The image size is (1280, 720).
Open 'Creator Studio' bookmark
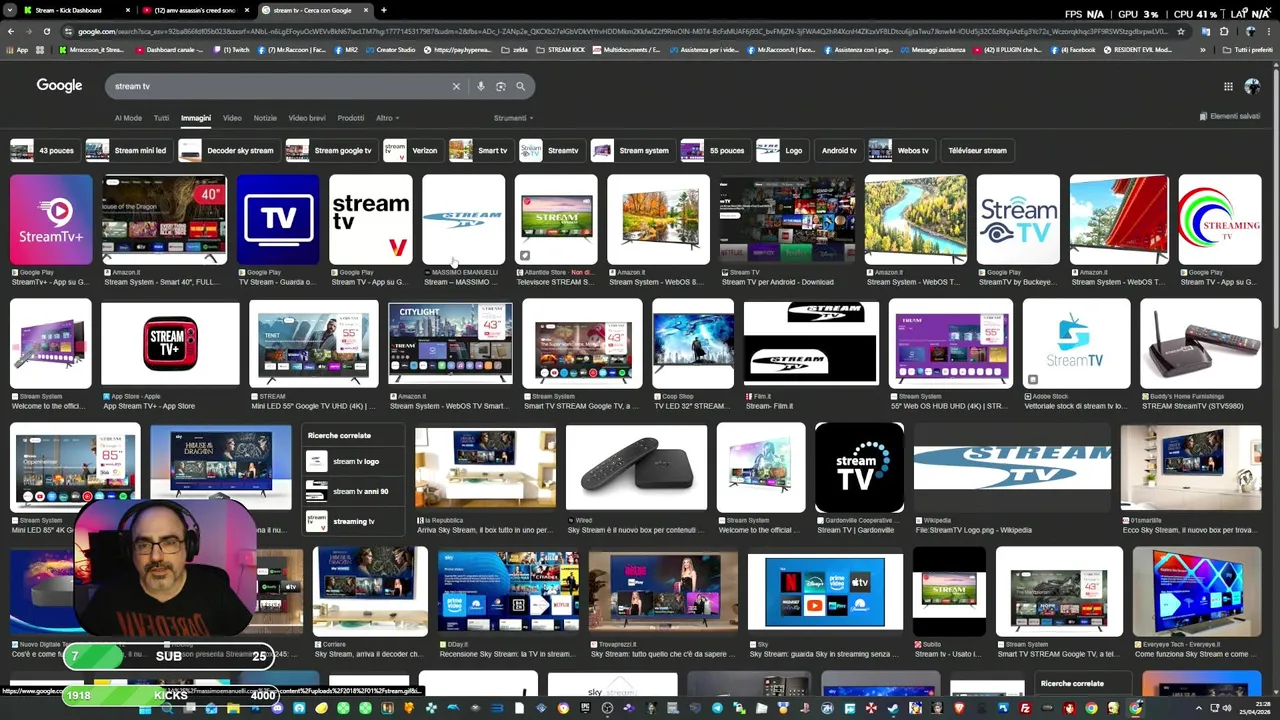391,49
